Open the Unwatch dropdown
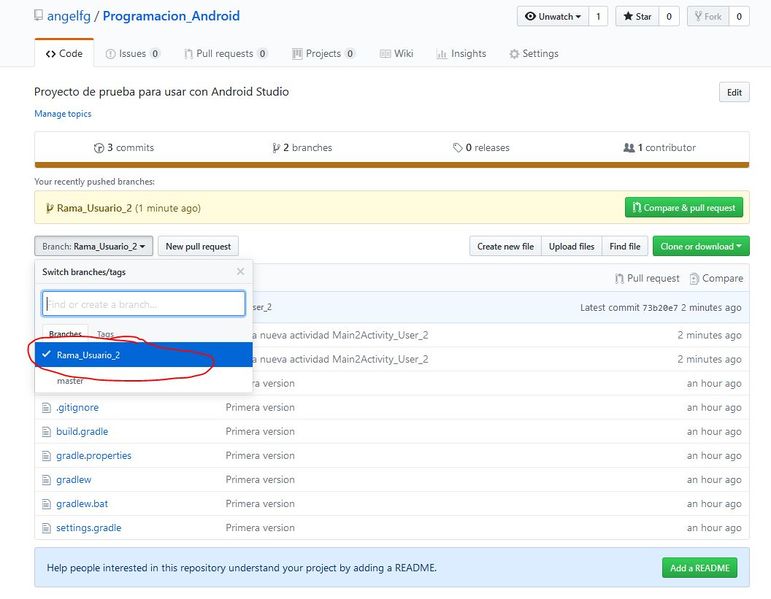Screen dimensions: 771x599 click(553, 16)
